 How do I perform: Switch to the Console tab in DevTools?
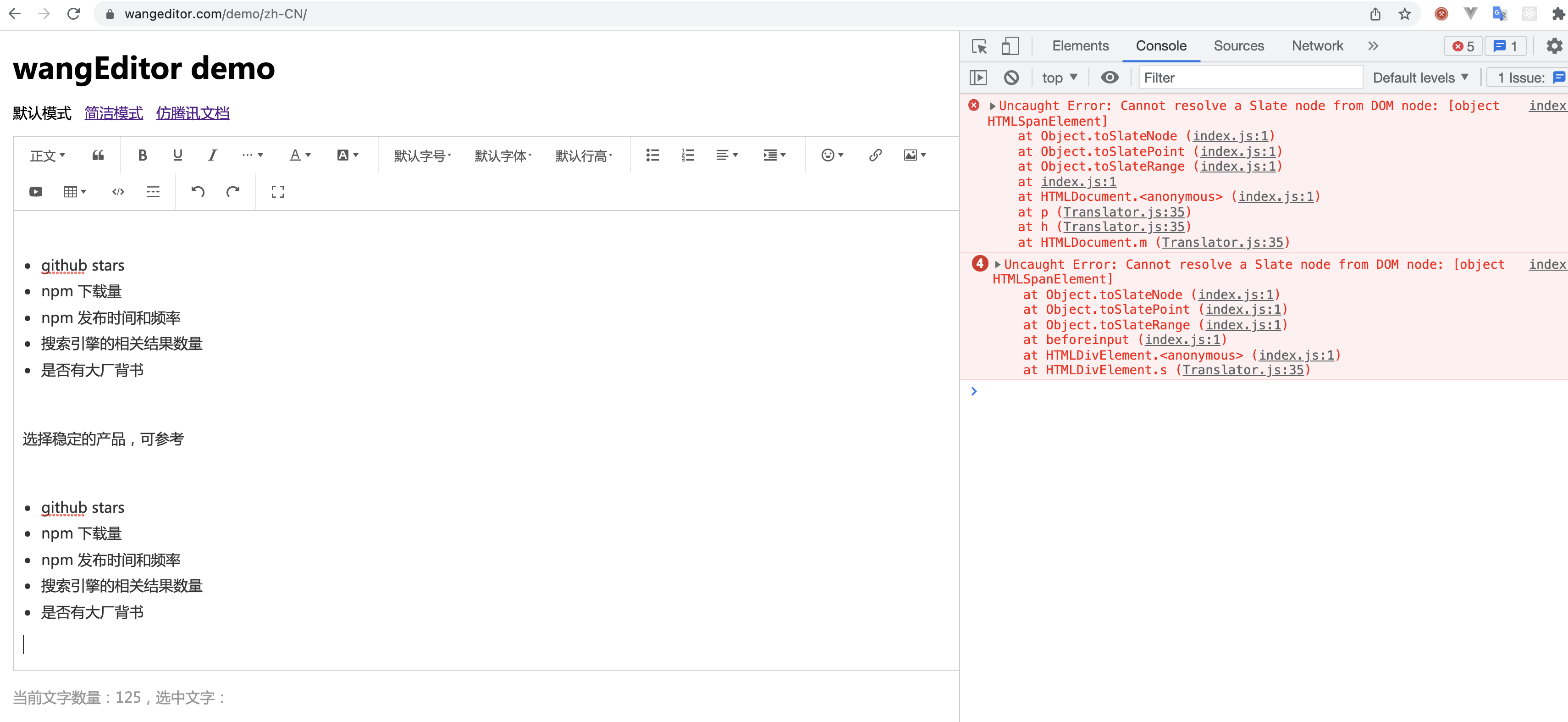click(x=1161, y=46)
